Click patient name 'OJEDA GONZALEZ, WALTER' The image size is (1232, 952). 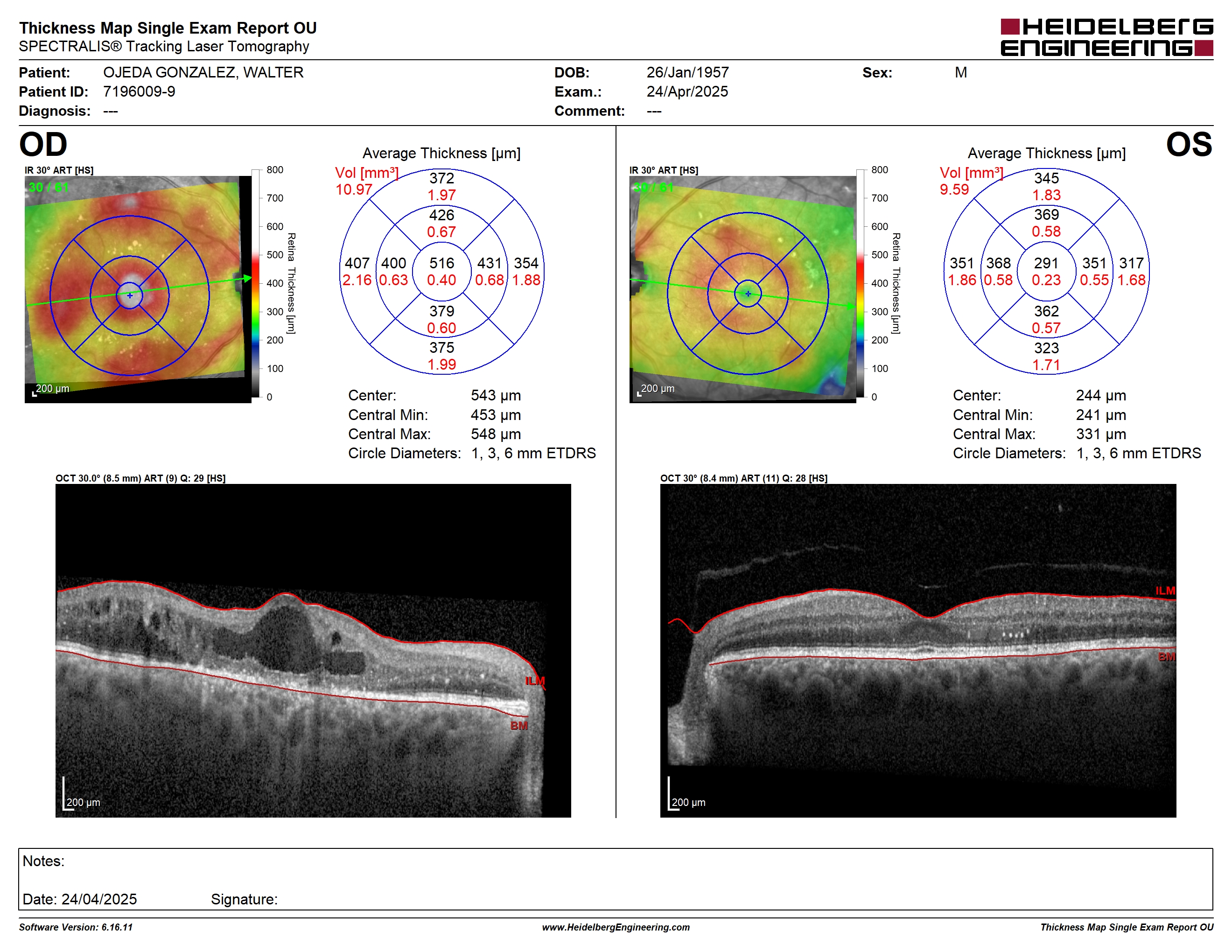[203, 72]
